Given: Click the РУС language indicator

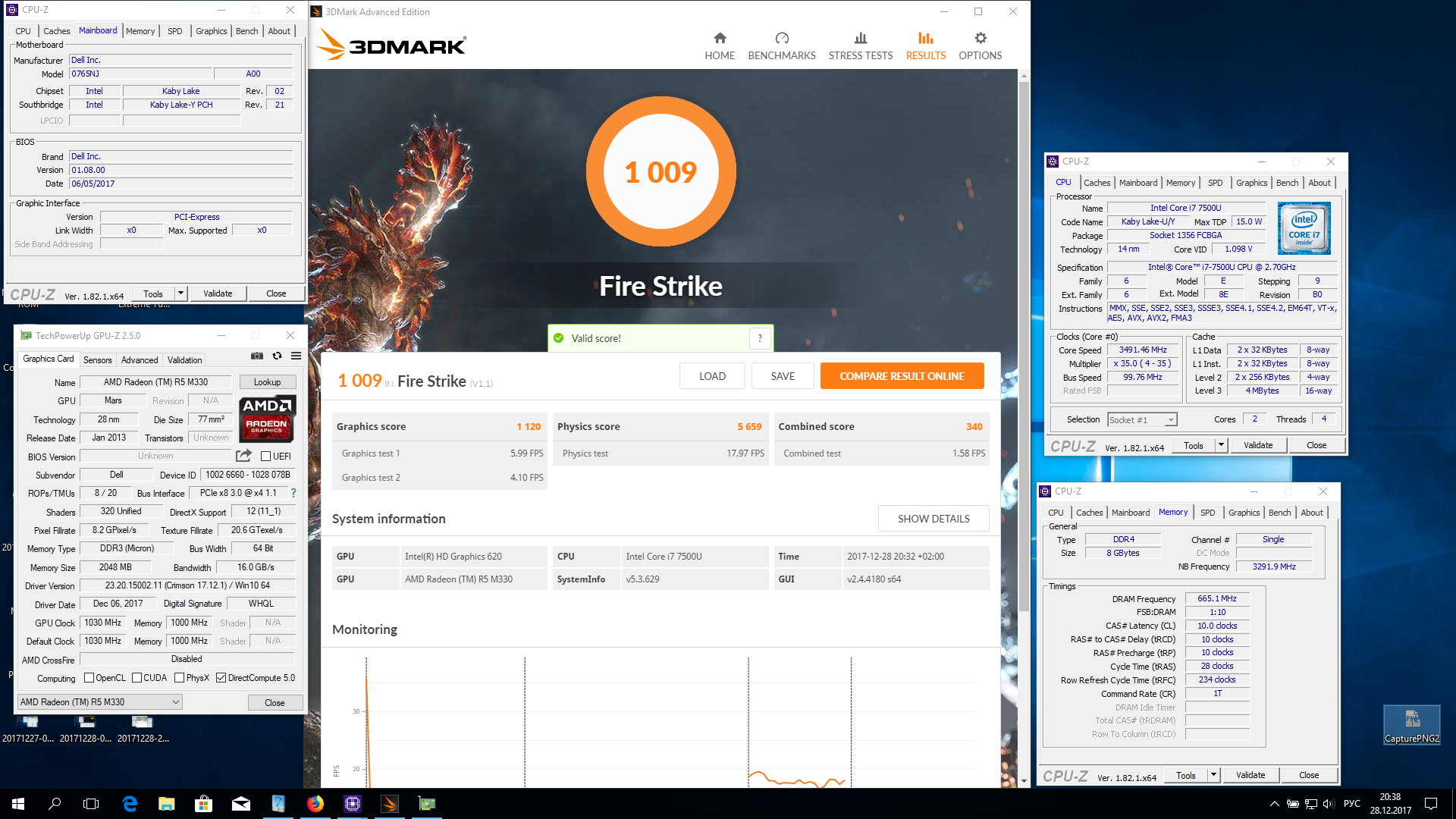Looking at the screenshot, I should click(1351, 804).
